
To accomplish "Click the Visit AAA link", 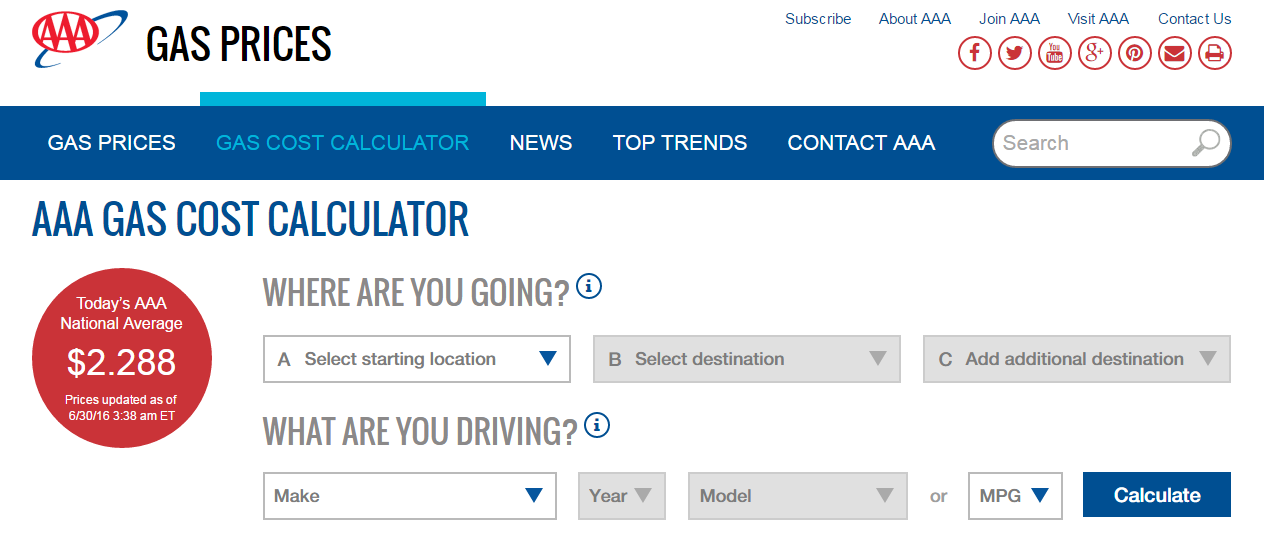I will click(x=1098, y=19).
